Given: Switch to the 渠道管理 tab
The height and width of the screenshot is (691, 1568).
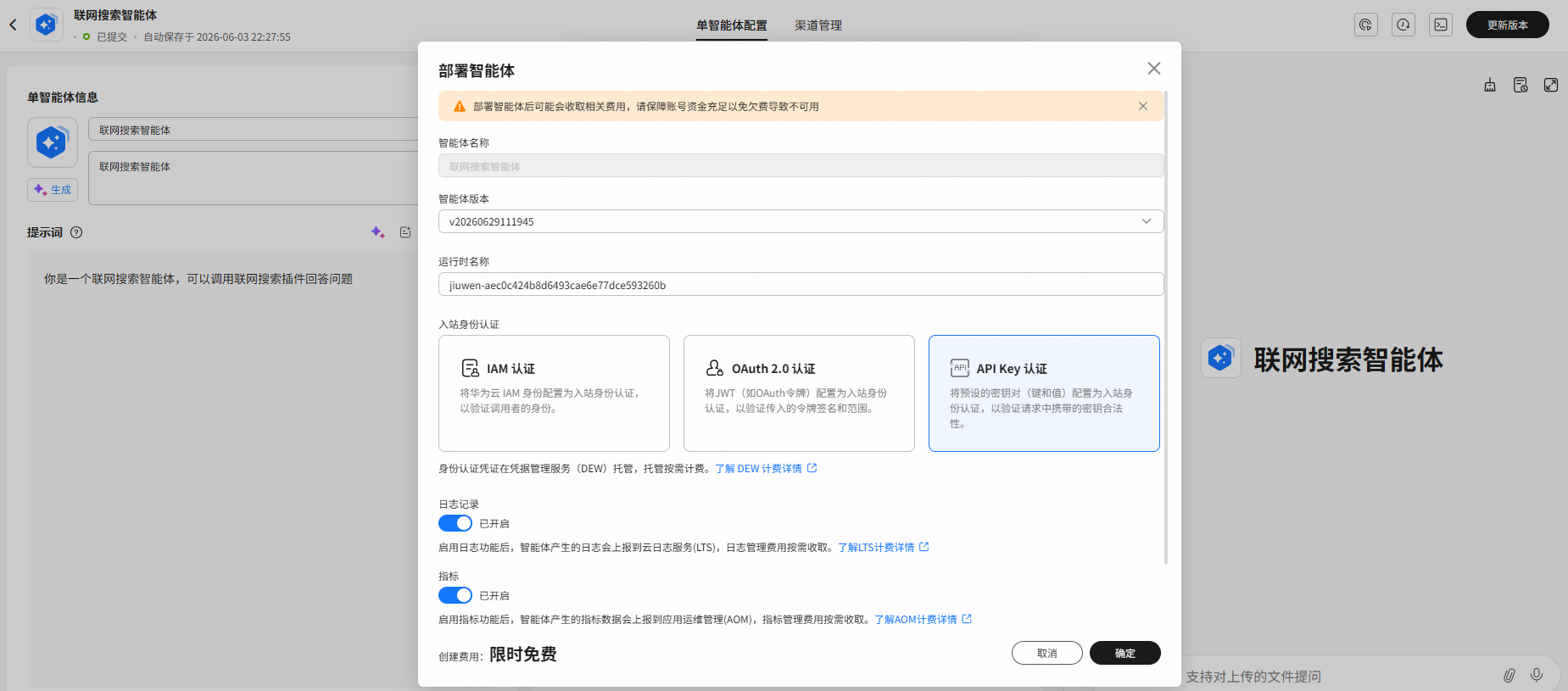Looking at the screenshot, I should 818,25.
